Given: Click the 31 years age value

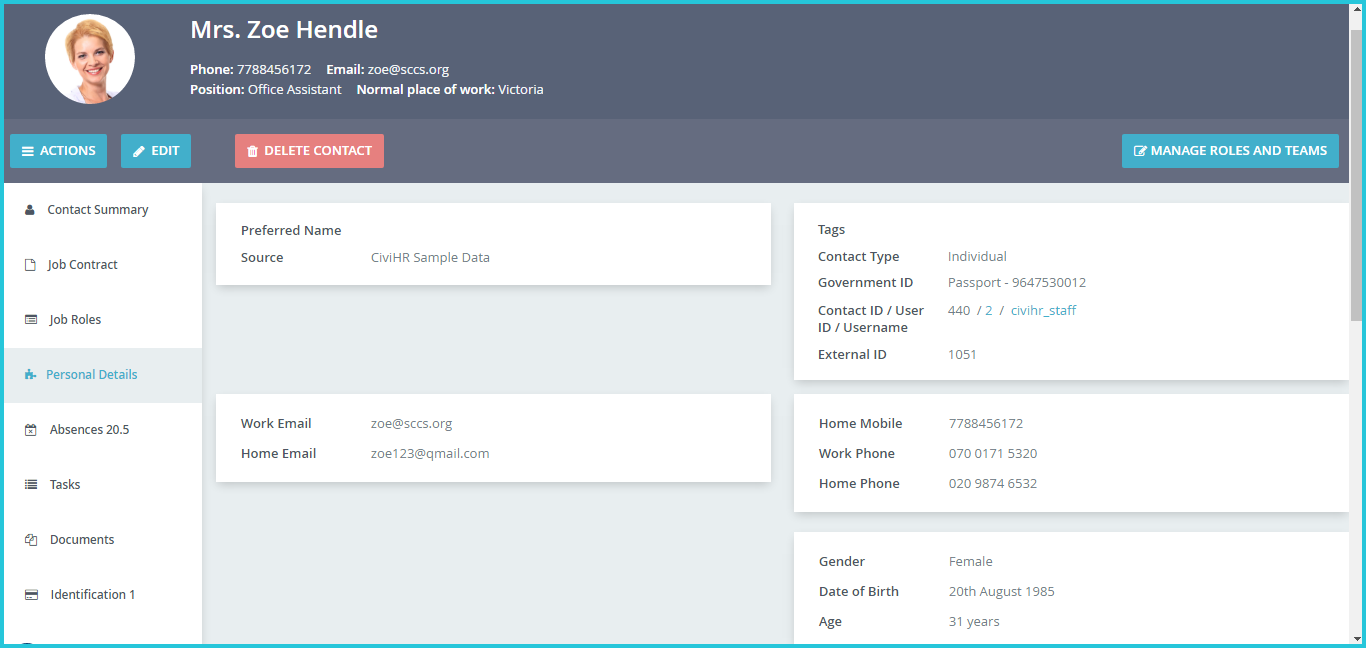Looking at the screenshot, I should [974, 622].
